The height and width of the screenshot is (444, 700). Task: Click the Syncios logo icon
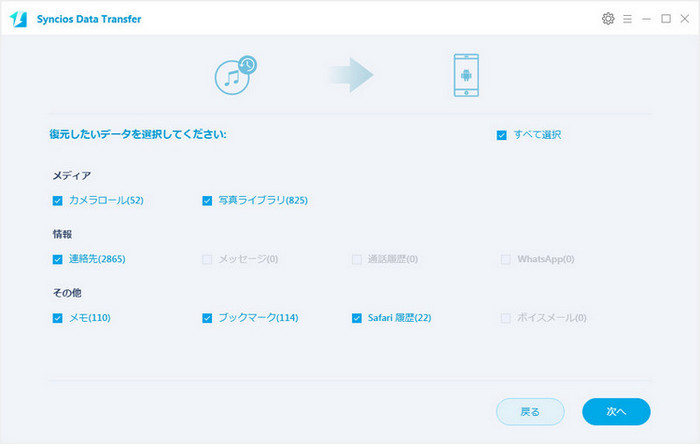[19, 19]
